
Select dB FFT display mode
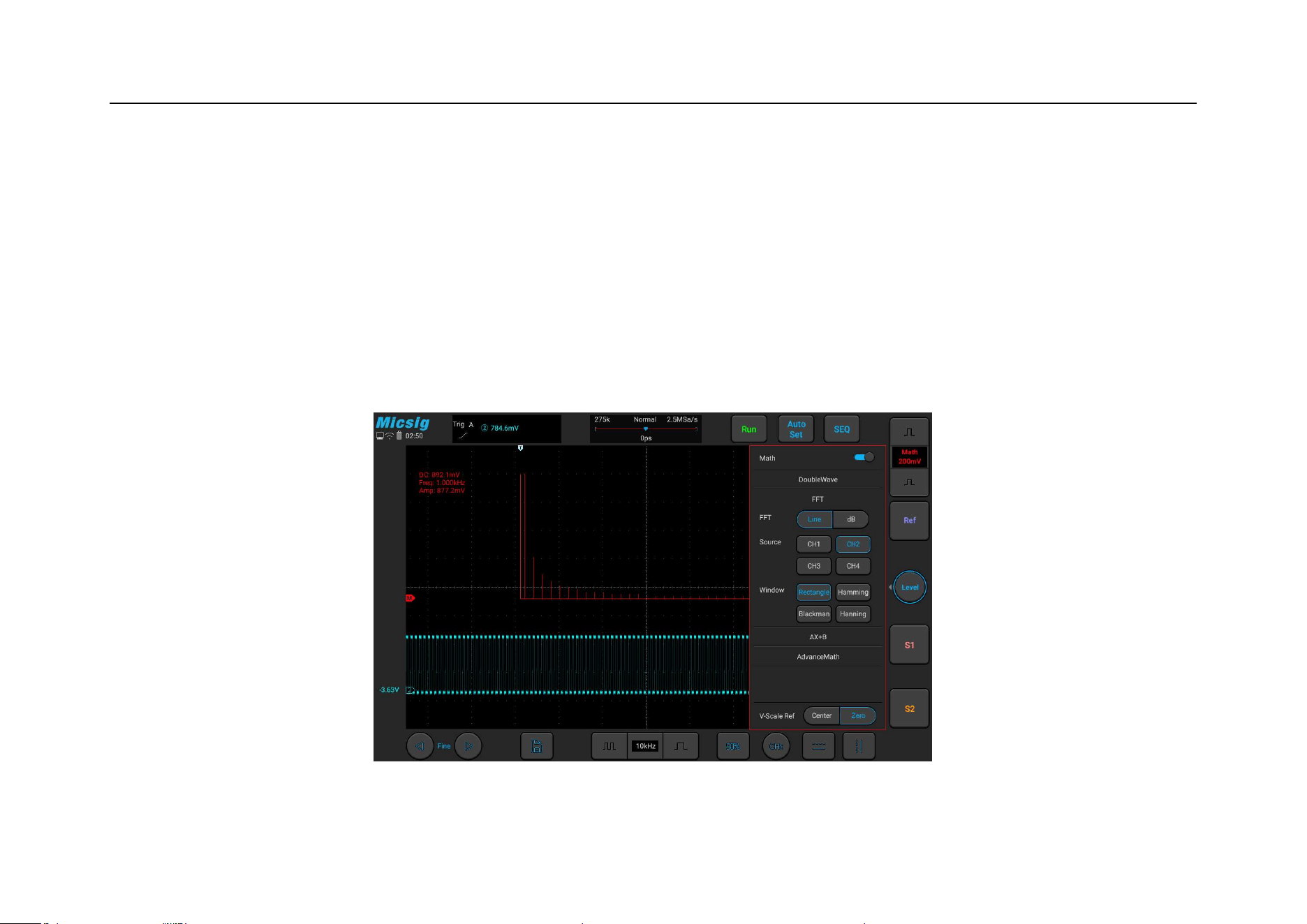851,519
